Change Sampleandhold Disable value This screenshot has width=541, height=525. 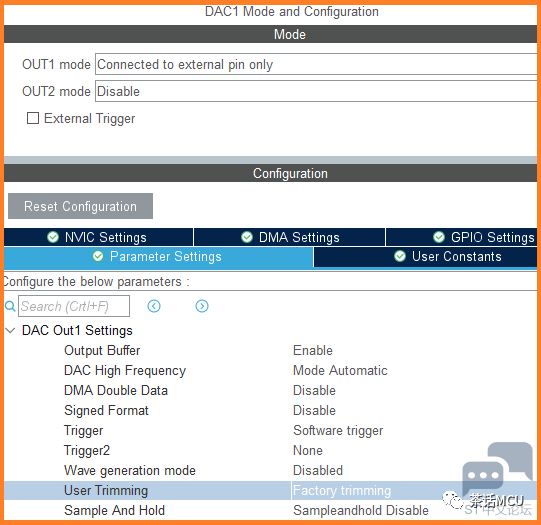click(x=361, y=511)
